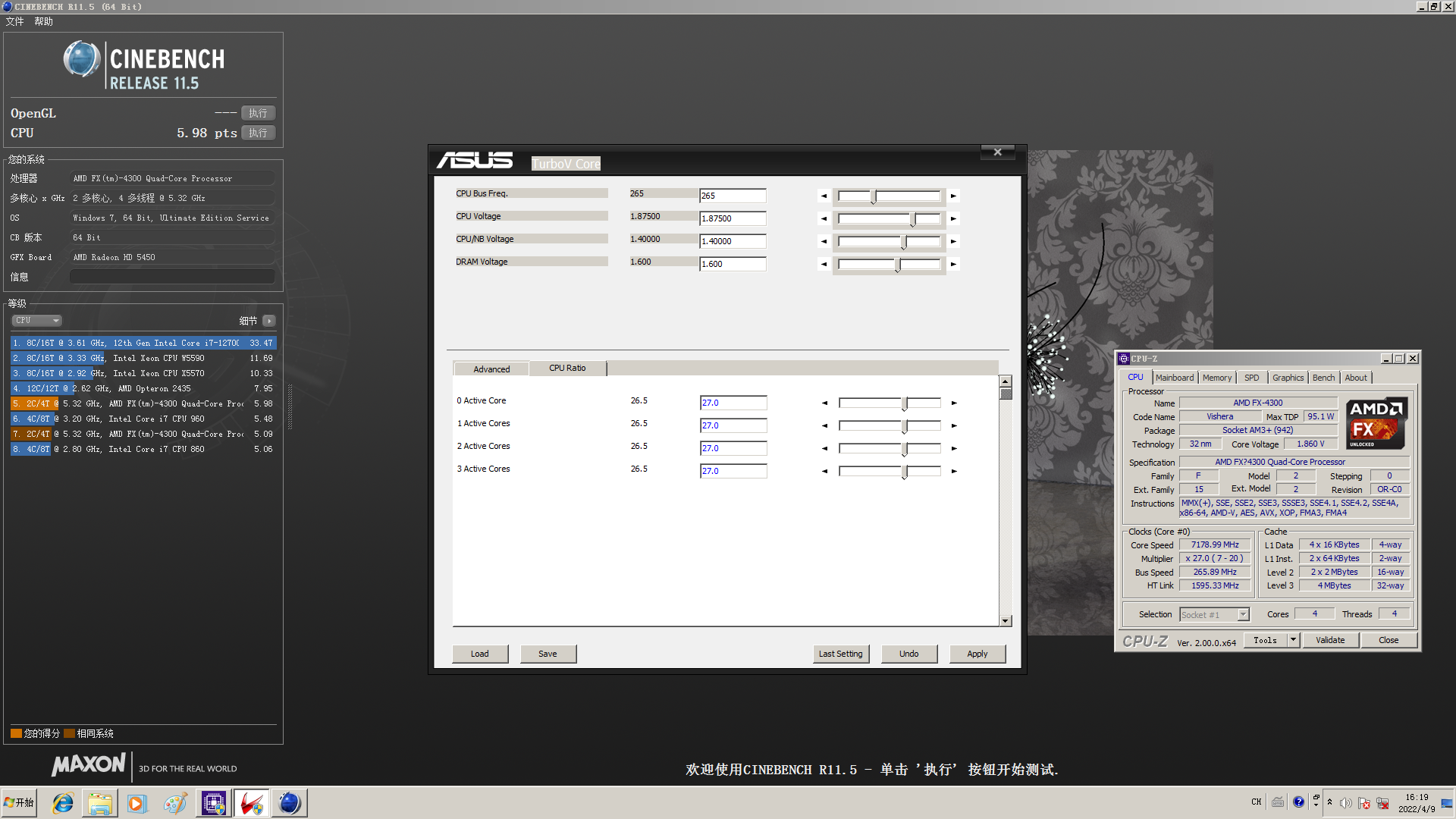Launch Windows Media Player from taskbar
Viewport: 1456px width, 819px height.
pos(136,803)
